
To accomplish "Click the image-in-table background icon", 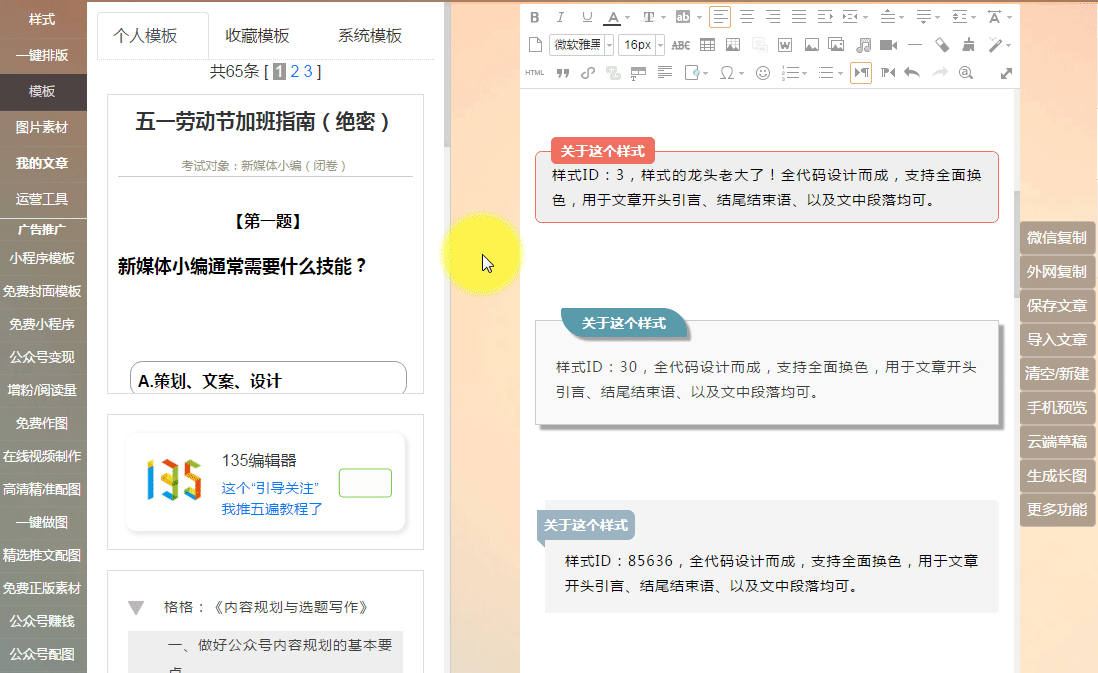I will click(x=732, y=46).
